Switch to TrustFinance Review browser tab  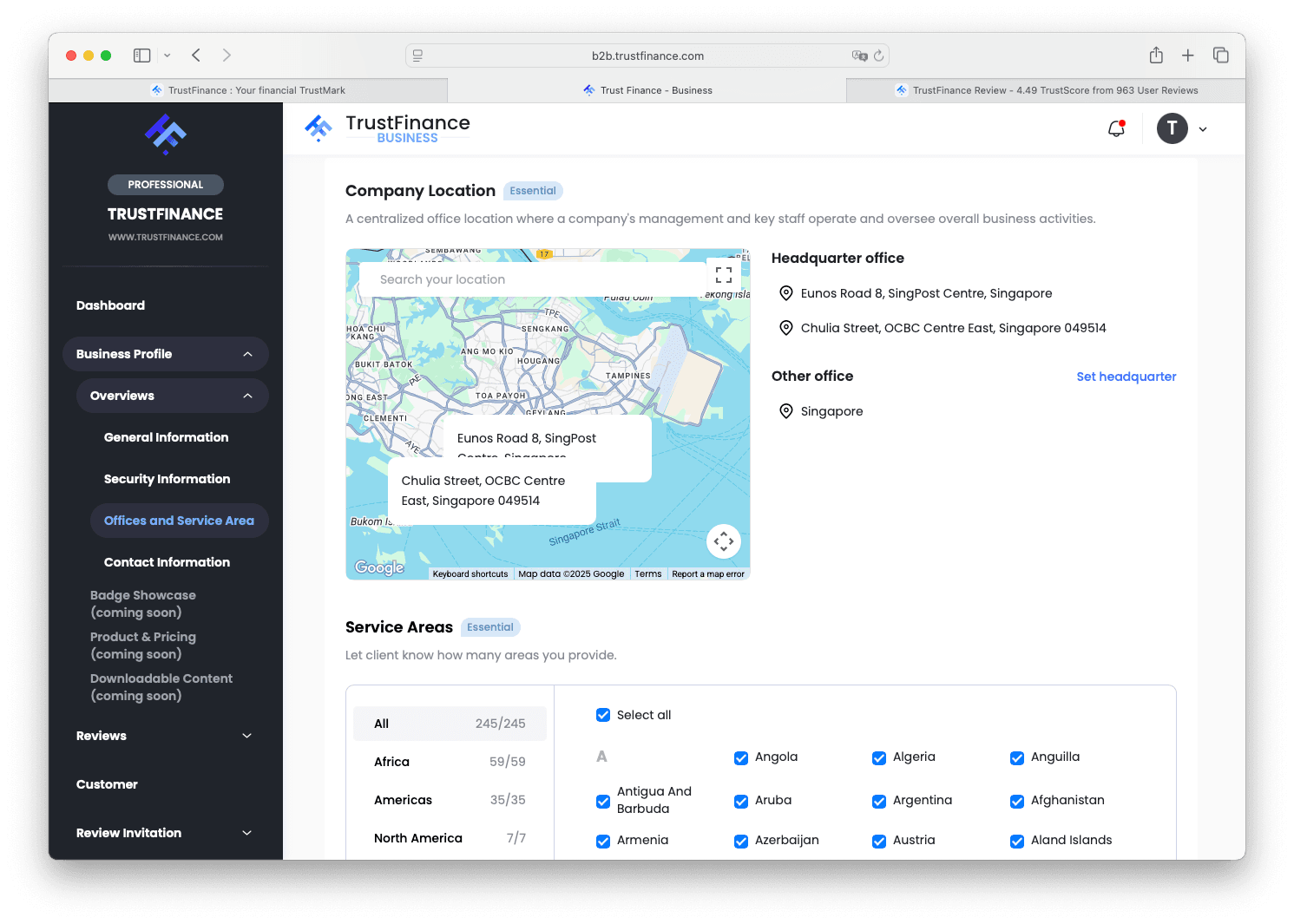point(1046,90)
